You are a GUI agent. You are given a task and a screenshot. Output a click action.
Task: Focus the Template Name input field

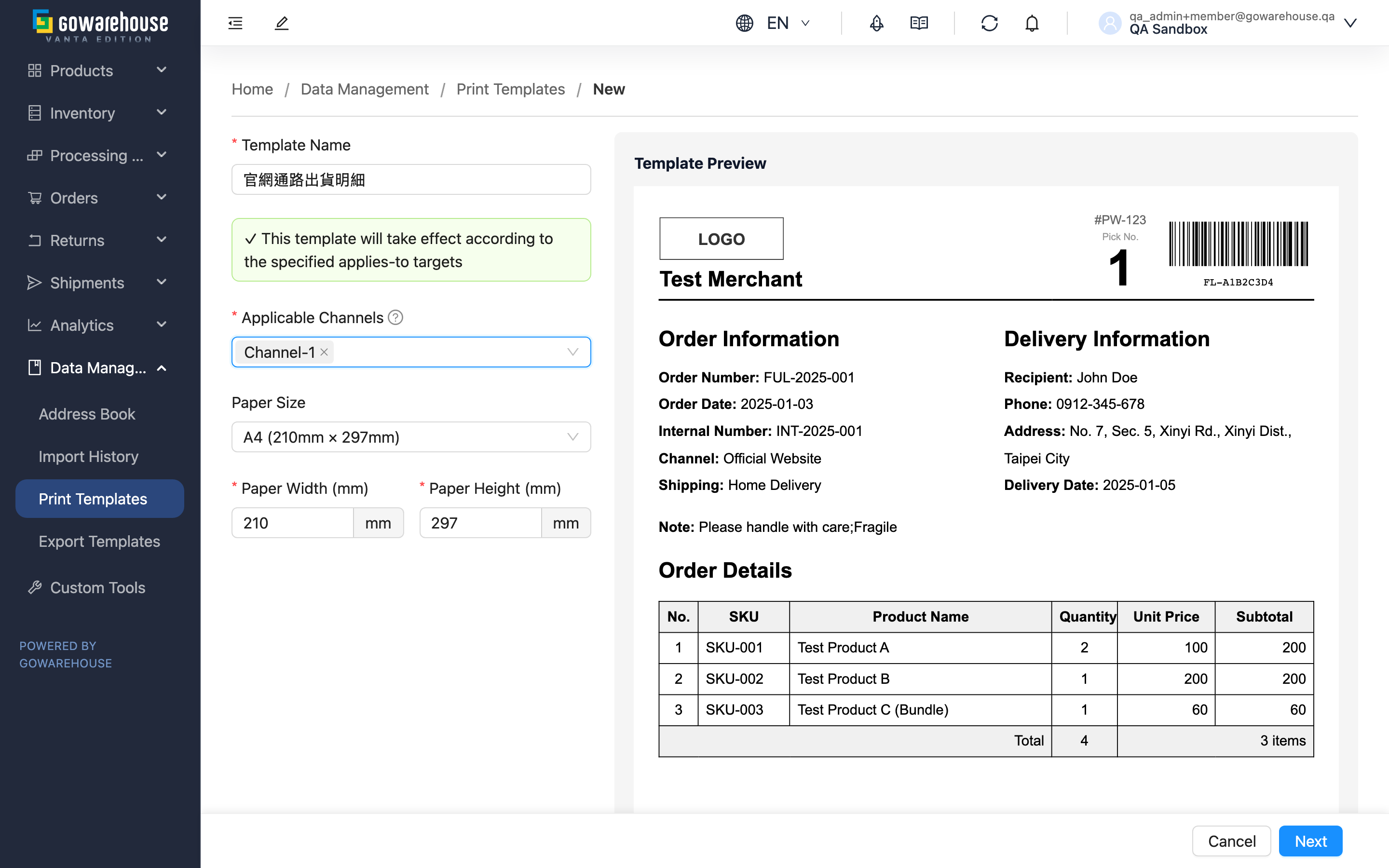coord(411,180)
